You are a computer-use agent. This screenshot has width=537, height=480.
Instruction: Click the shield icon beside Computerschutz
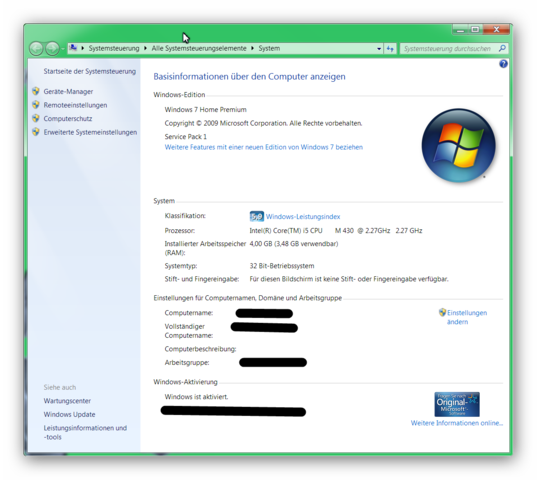coord(36,118)
